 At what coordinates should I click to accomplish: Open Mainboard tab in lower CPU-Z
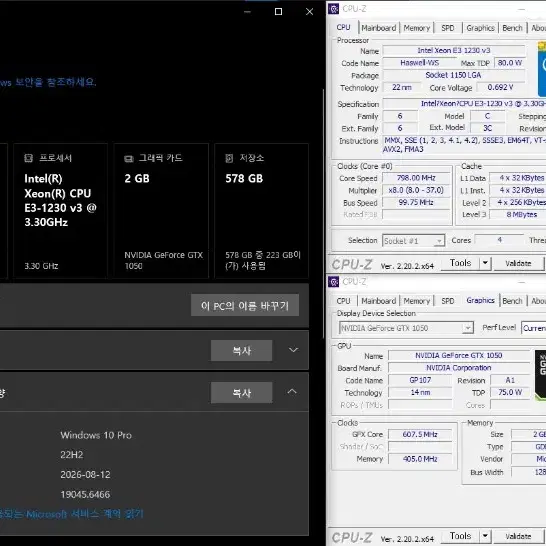pyautogui.click(x=379, y=301)
